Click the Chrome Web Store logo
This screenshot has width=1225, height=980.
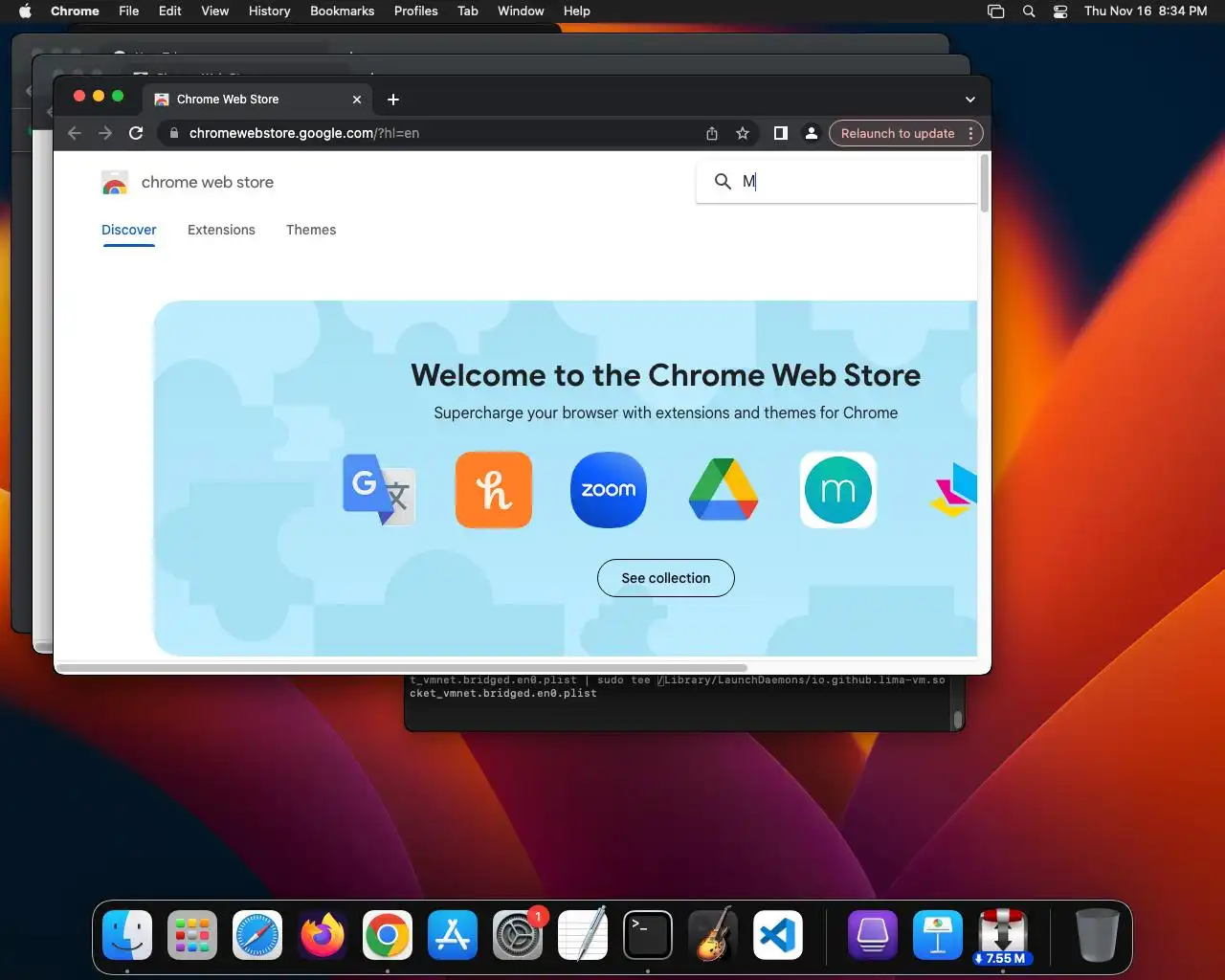pyautogui.click(x=115, y=182)
